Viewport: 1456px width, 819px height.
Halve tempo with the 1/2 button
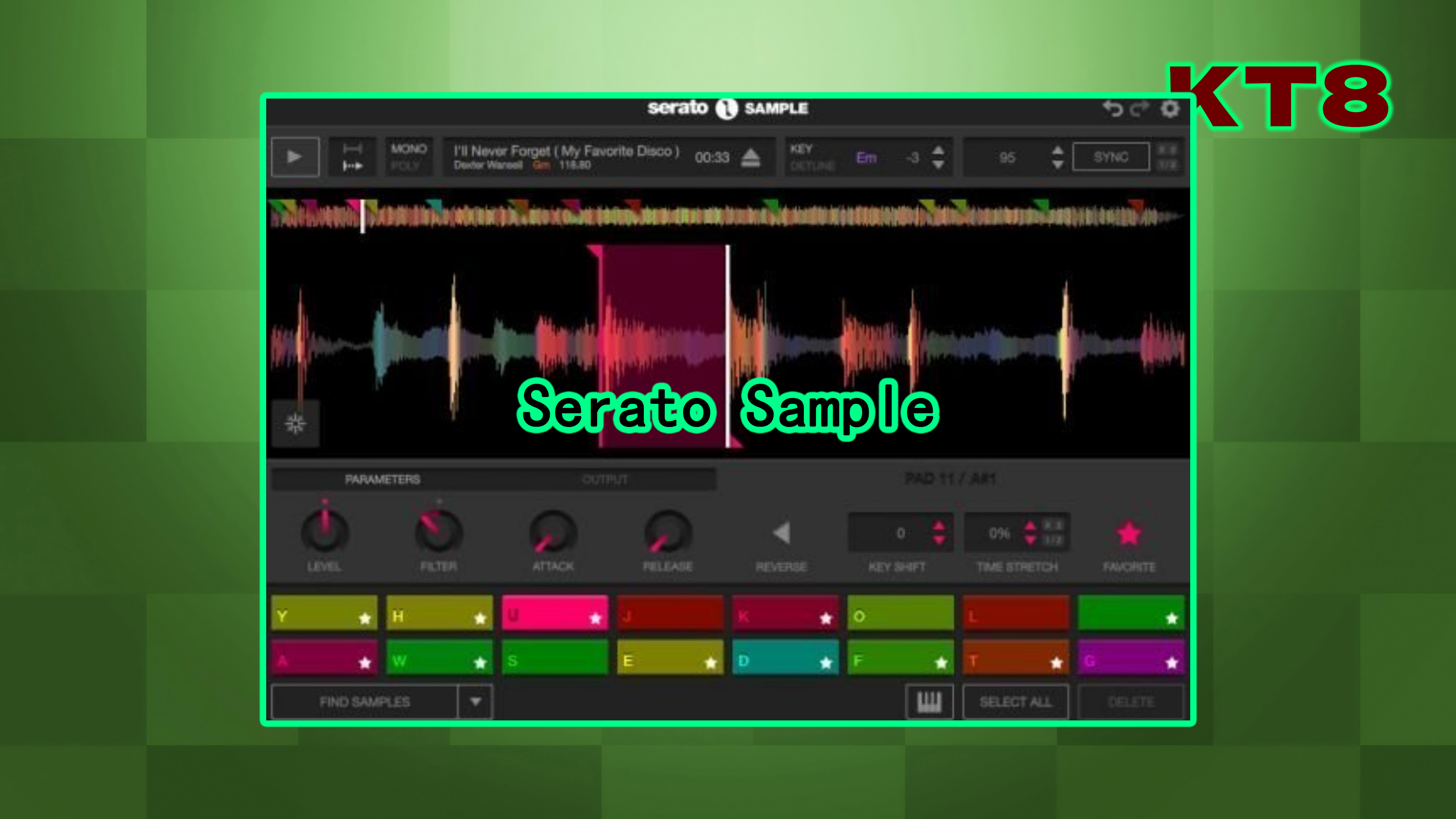point(1168,165)
